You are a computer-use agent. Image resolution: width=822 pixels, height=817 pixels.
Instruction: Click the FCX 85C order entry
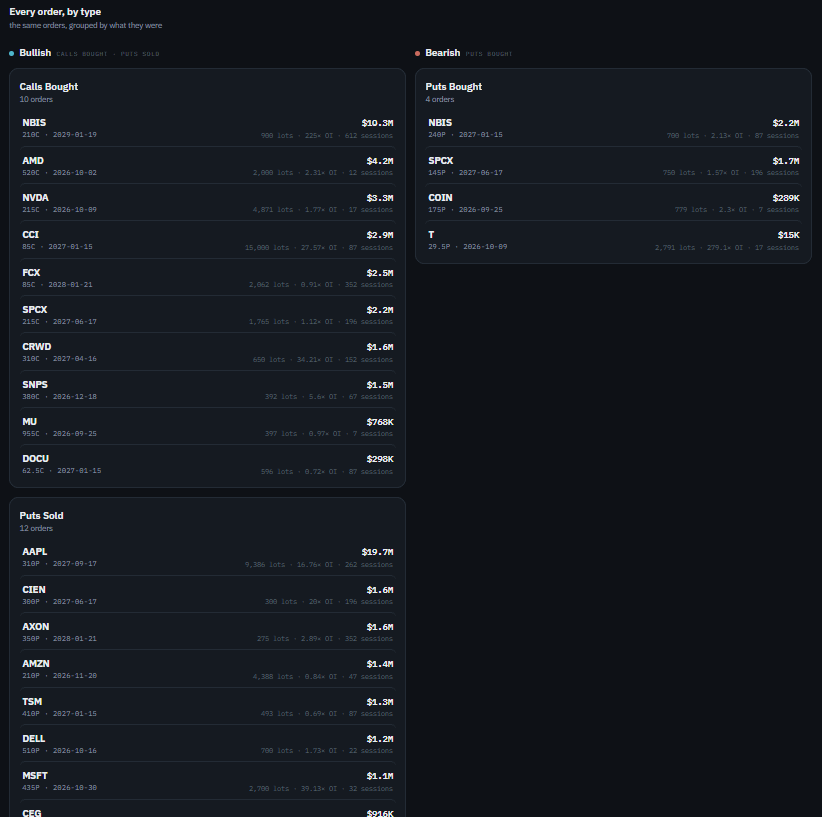[208, 278]
